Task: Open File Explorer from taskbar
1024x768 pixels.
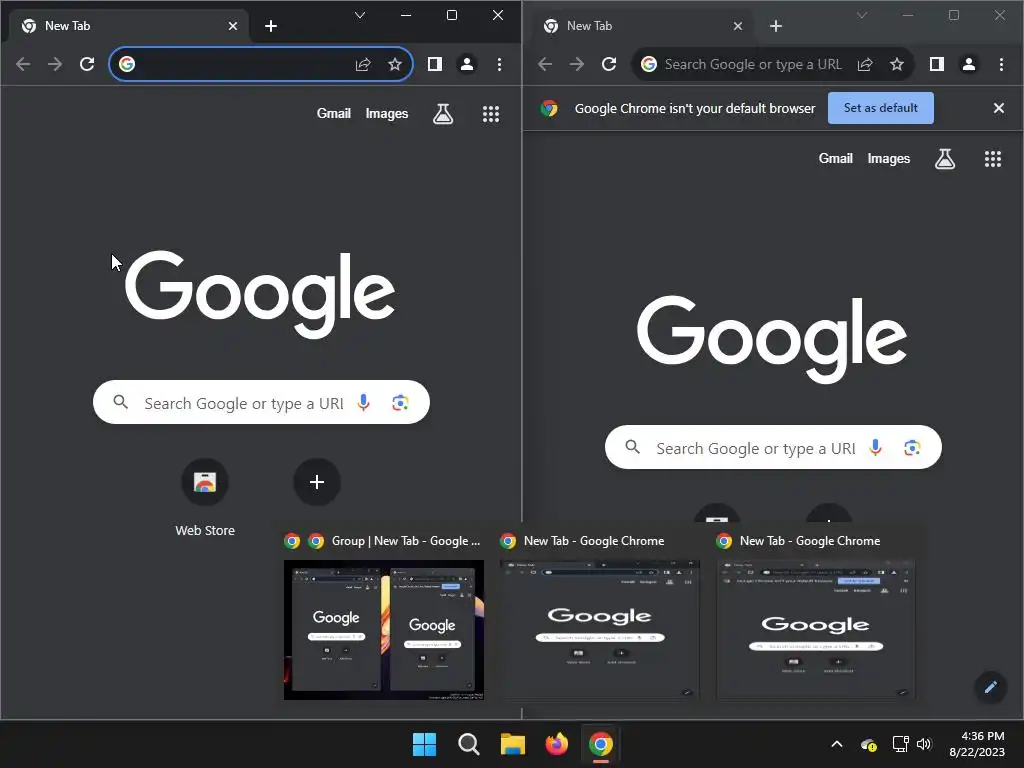Action: click(513, 744)
